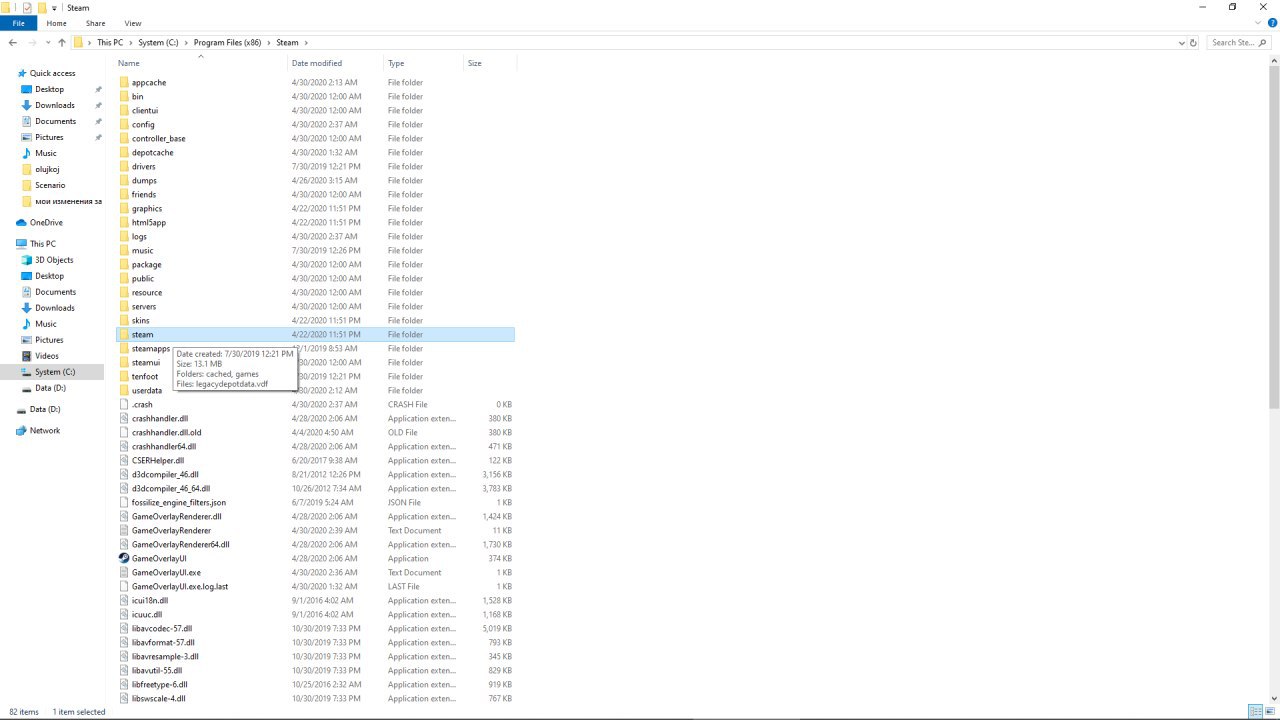Select Network in navigation pane
The image size is (1280, 720).
tap(45, 431)
